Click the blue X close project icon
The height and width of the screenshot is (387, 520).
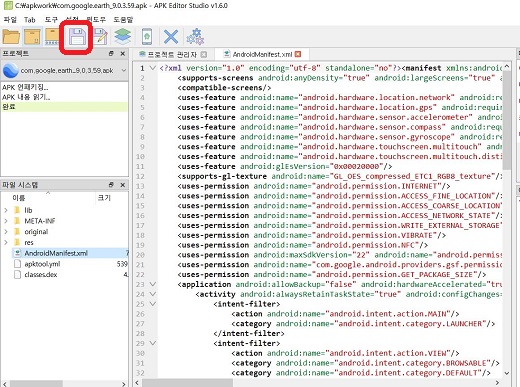tap(171, 37)
